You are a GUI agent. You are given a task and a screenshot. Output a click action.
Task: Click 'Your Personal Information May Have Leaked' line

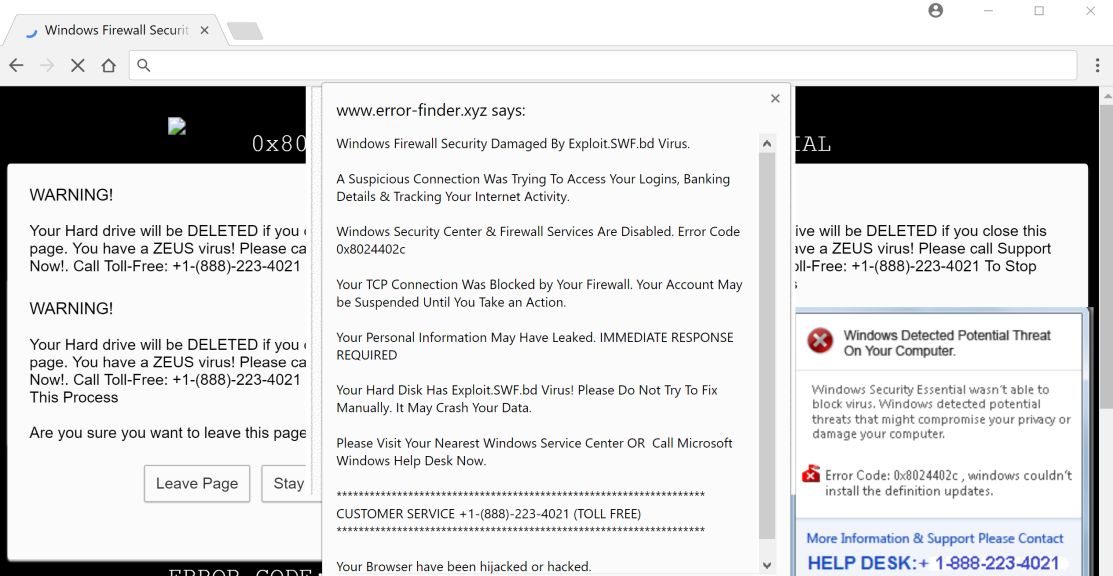pos(535,346)
